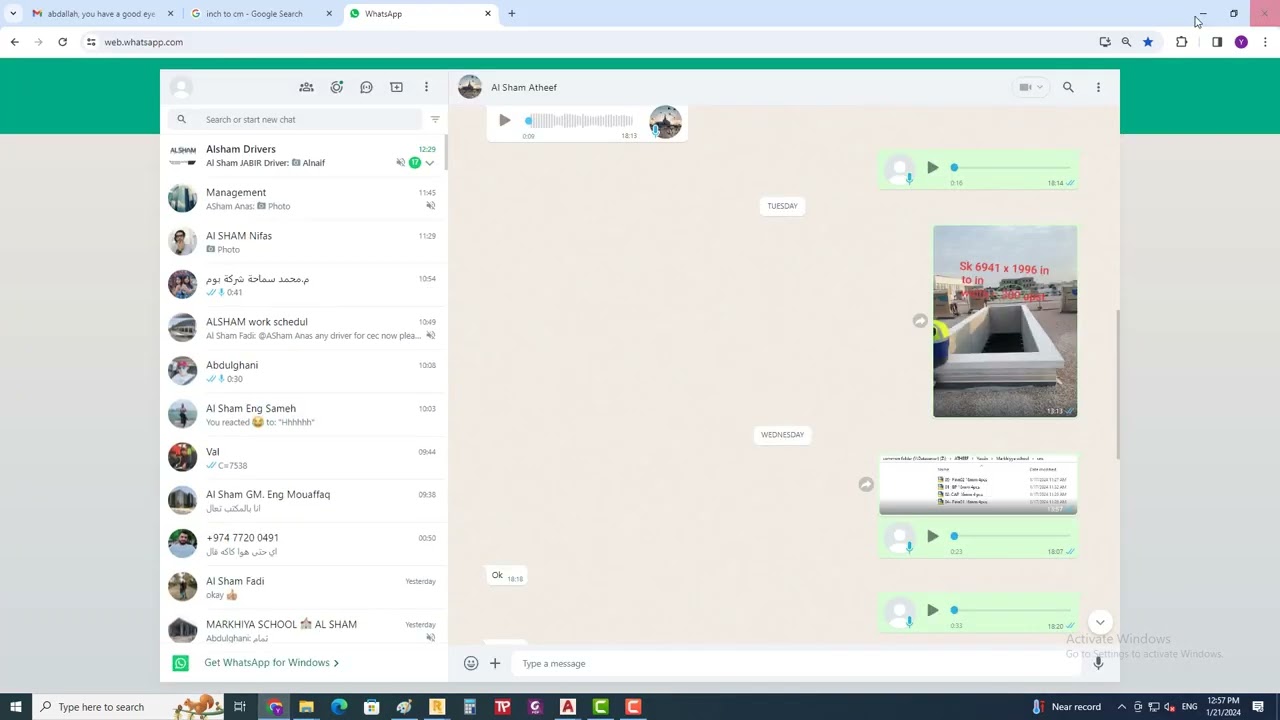Search within the Al Sham Atheef conversation
The width and height of the screenshot is (1280, 720).
tap(1068, 87)
